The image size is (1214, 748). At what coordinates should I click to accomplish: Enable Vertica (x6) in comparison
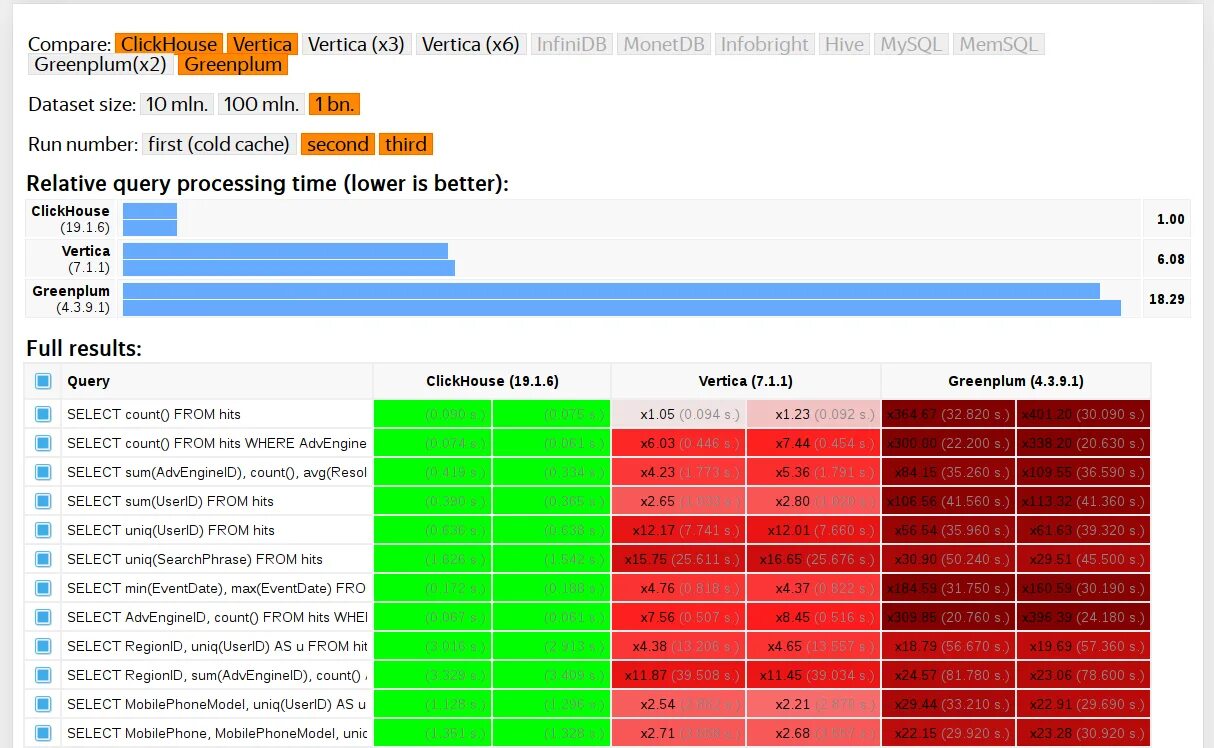pos(470,44)
